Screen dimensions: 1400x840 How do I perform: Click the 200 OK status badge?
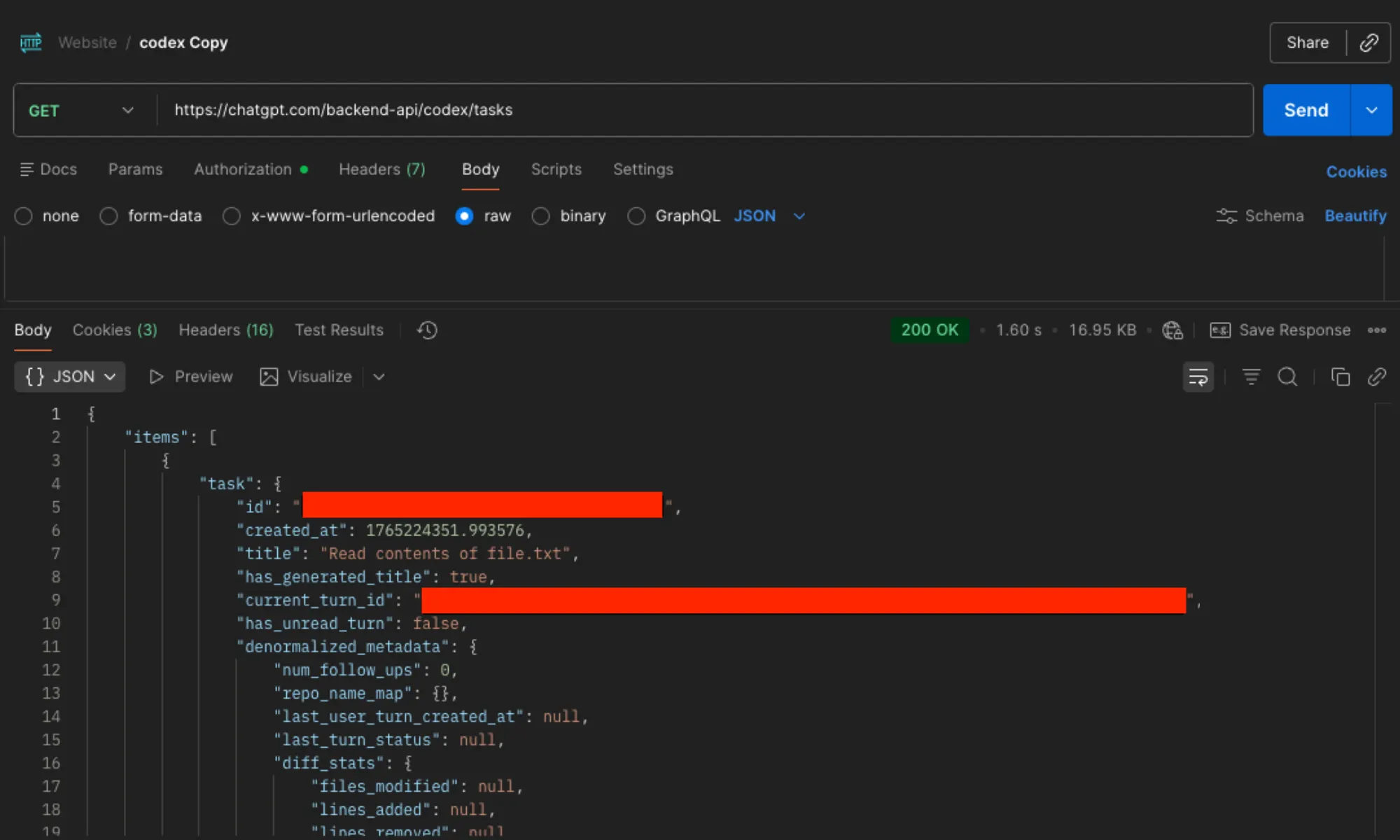pos(930,330)
